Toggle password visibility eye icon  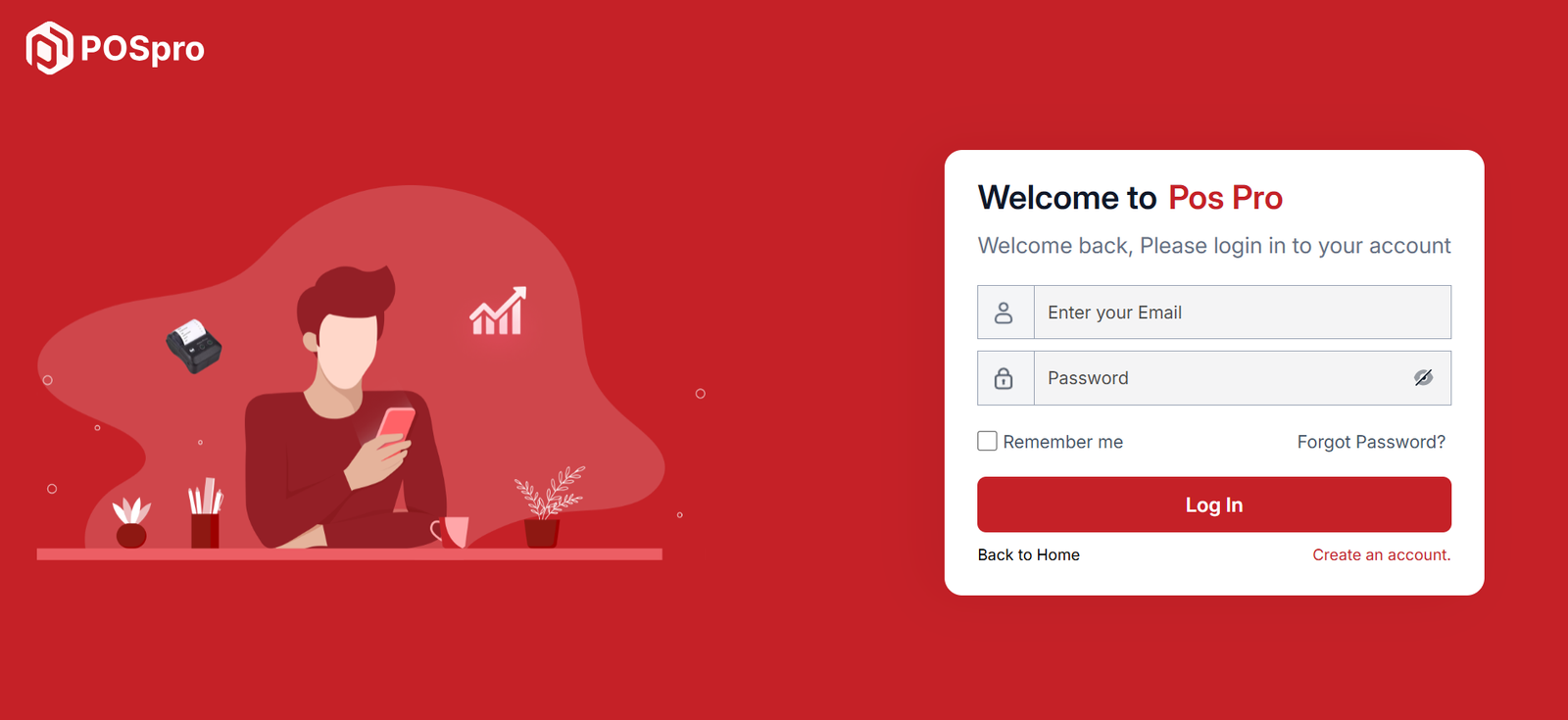click(x=1423, y=378)
